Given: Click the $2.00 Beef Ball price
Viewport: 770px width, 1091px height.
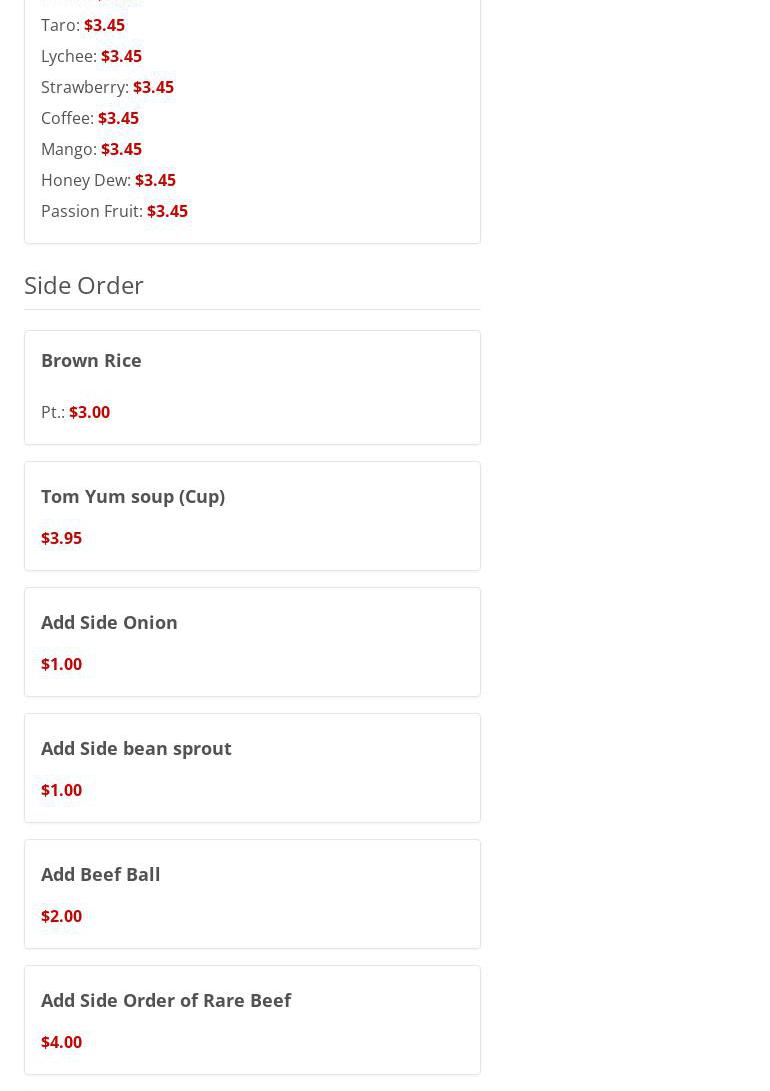Looking at the screenshot, I should [61, 916].
